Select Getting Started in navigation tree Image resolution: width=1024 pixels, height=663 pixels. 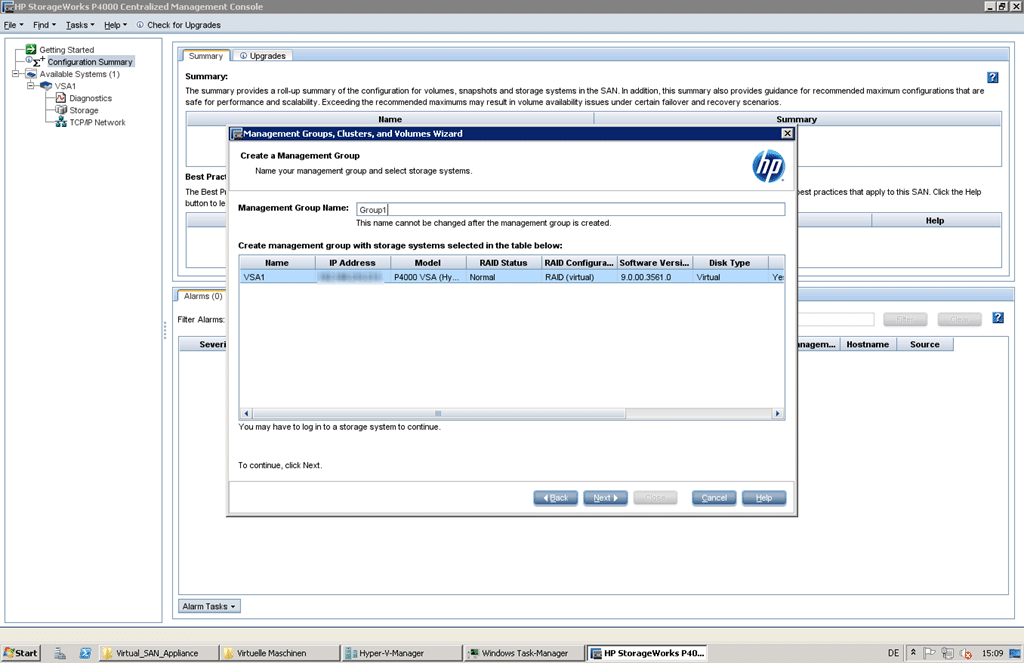point(67,50)
